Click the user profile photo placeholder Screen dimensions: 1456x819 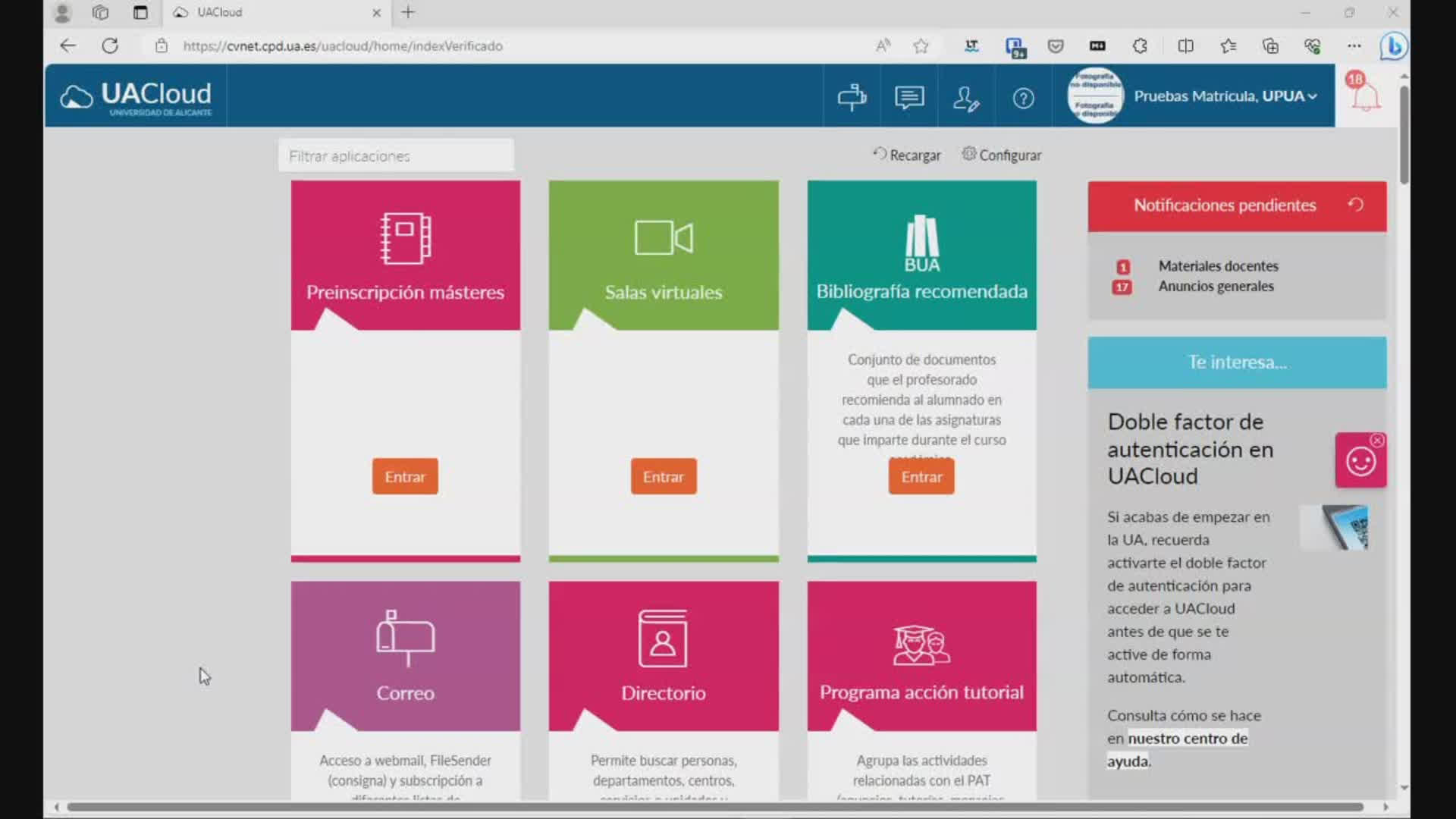(1094, 96)
